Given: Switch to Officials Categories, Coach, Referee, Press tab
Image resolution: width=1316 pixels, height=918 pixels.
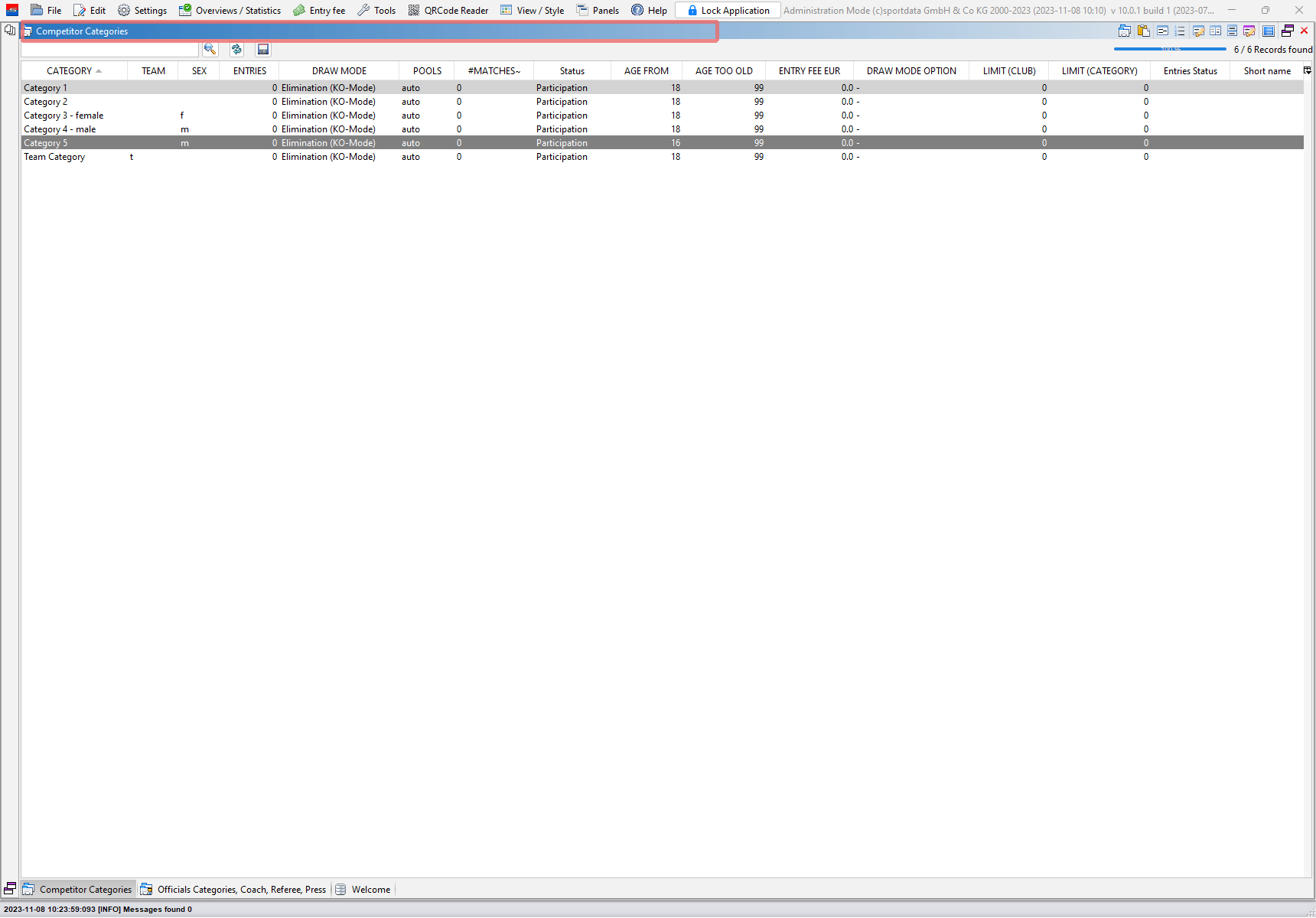Looking at the screenshot, I should (234, 890).
